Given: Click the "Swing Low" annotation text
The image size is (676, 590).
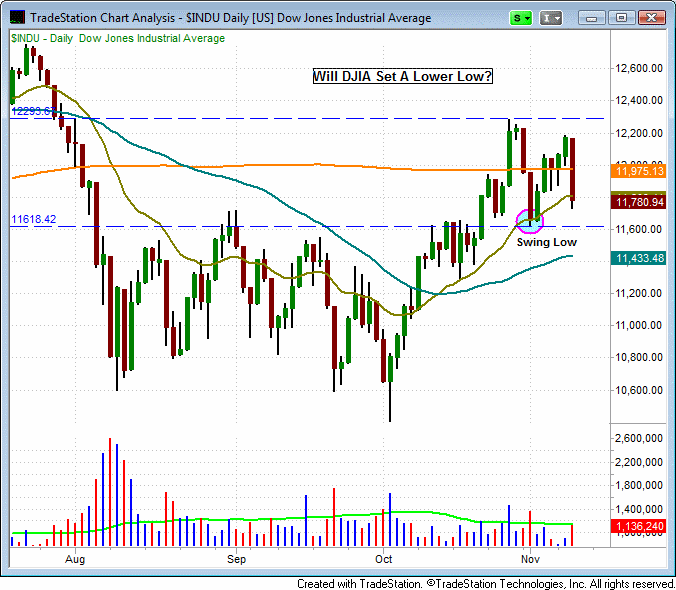Looking at the screenshot, I should pyautogui.click(x=547, y=242).
